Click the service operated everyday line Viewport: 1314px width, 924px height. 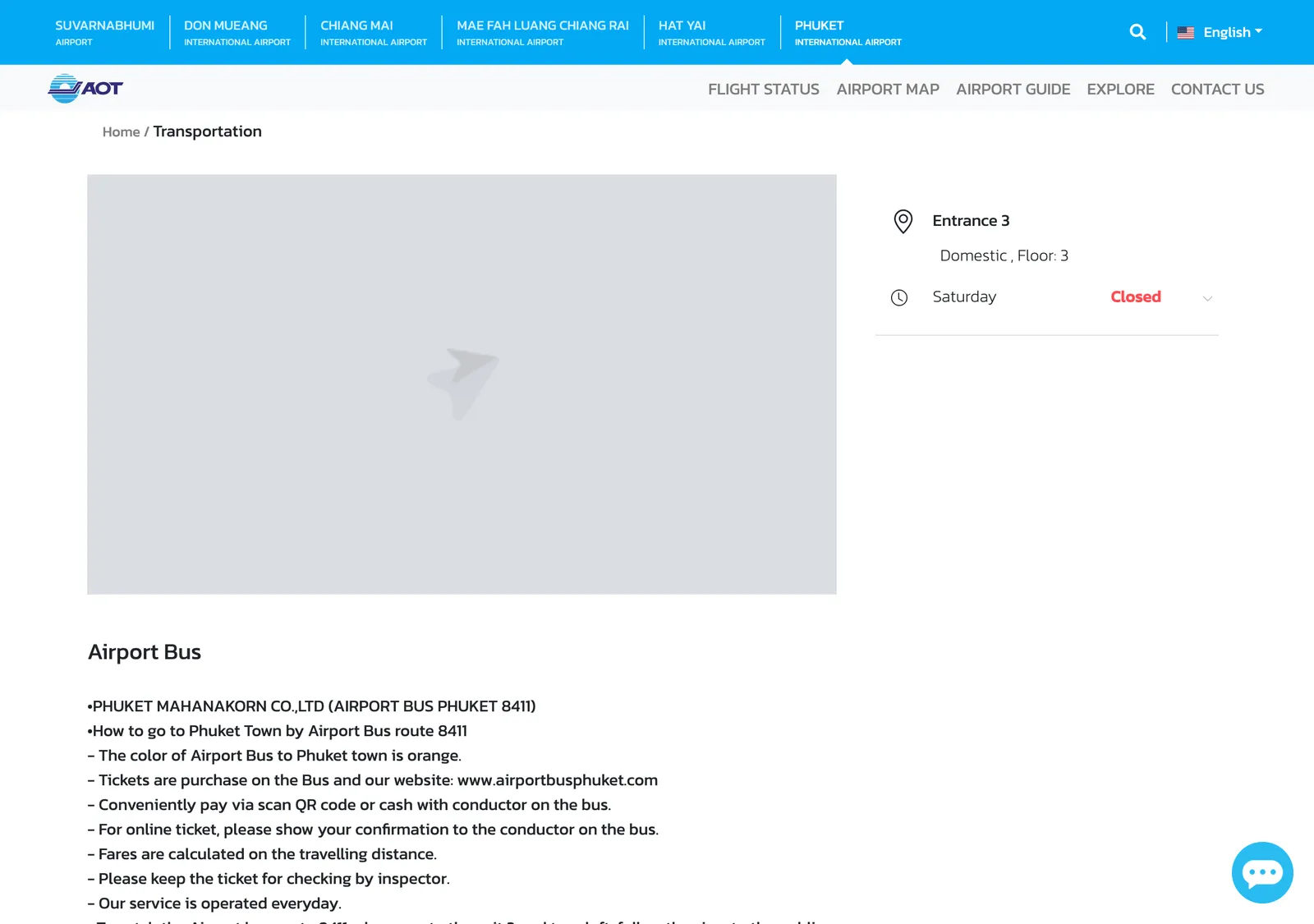pos(214,903)
